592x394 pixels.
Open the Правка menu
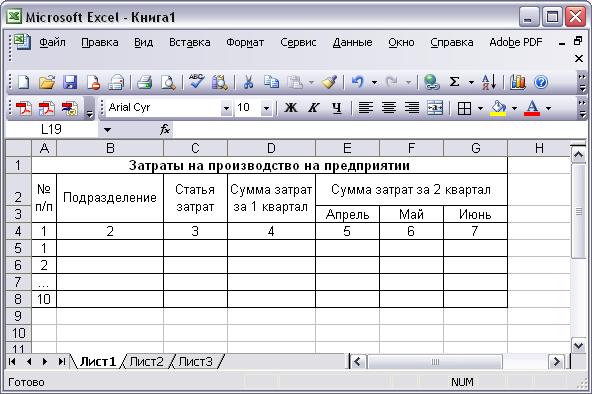click(x=100, y=42)
